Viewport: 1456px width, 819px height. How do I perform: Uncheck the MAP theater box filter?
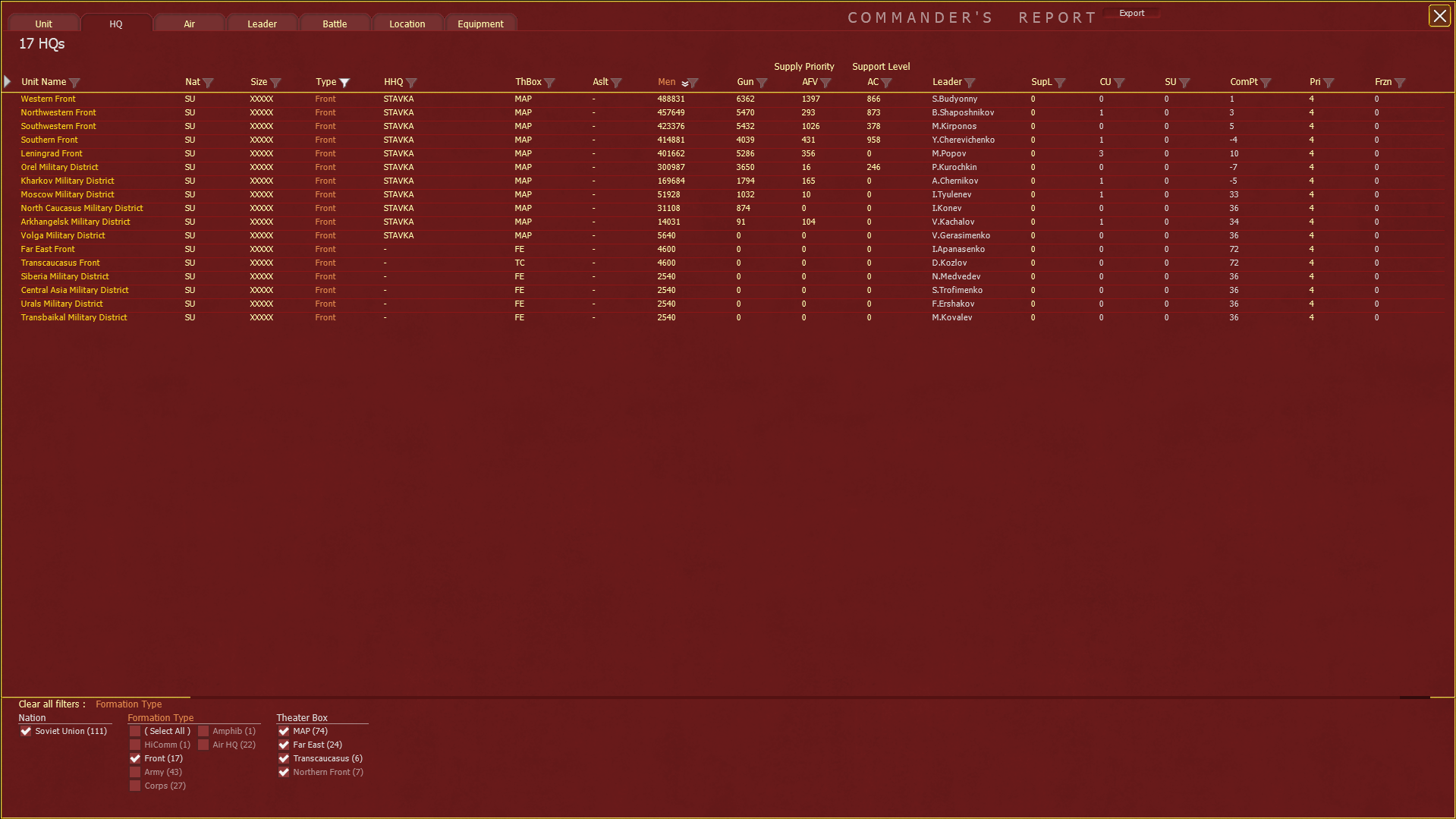(284, 731)
